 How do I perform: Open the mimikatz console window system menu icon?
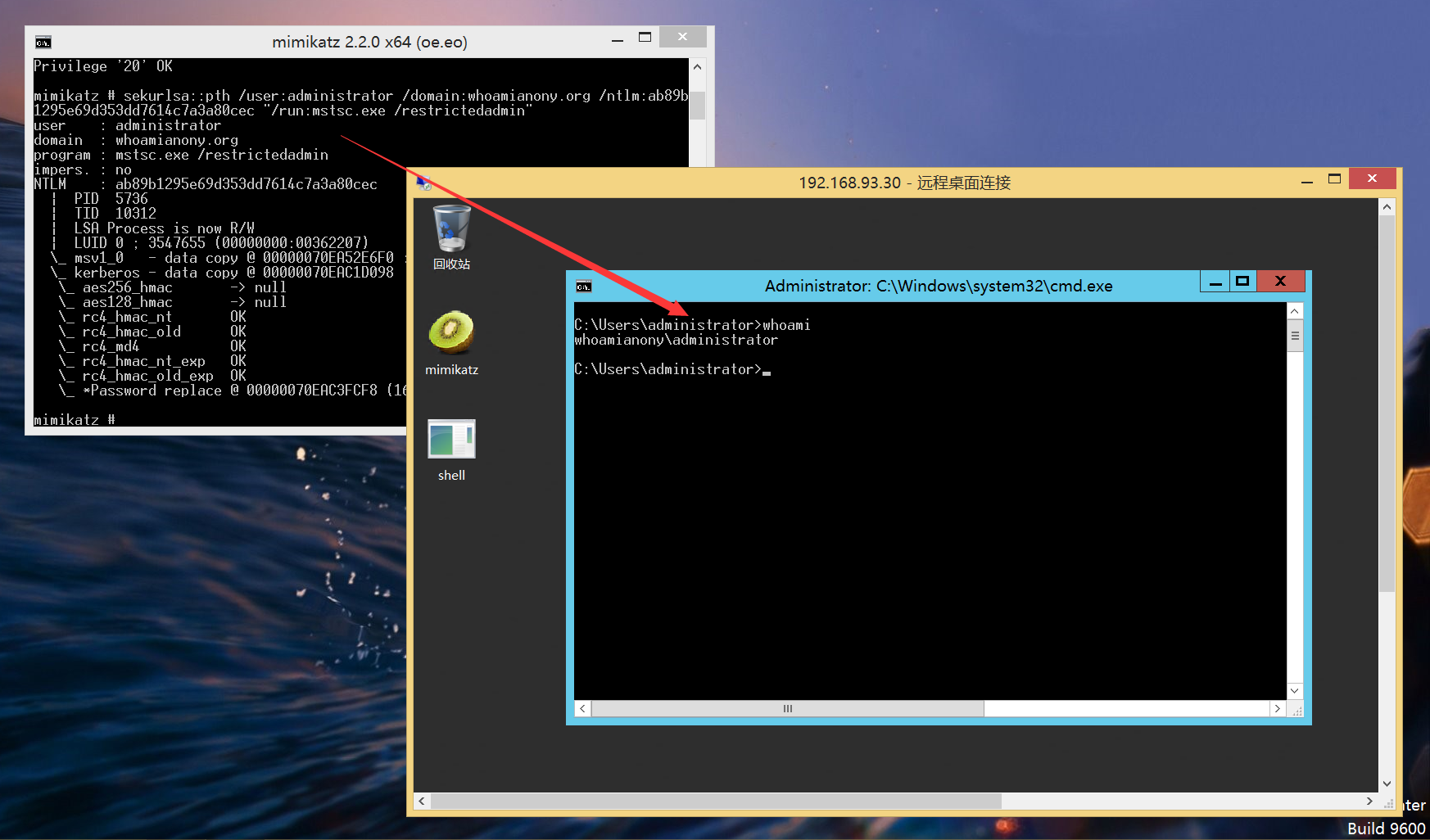tap(43, 42)
